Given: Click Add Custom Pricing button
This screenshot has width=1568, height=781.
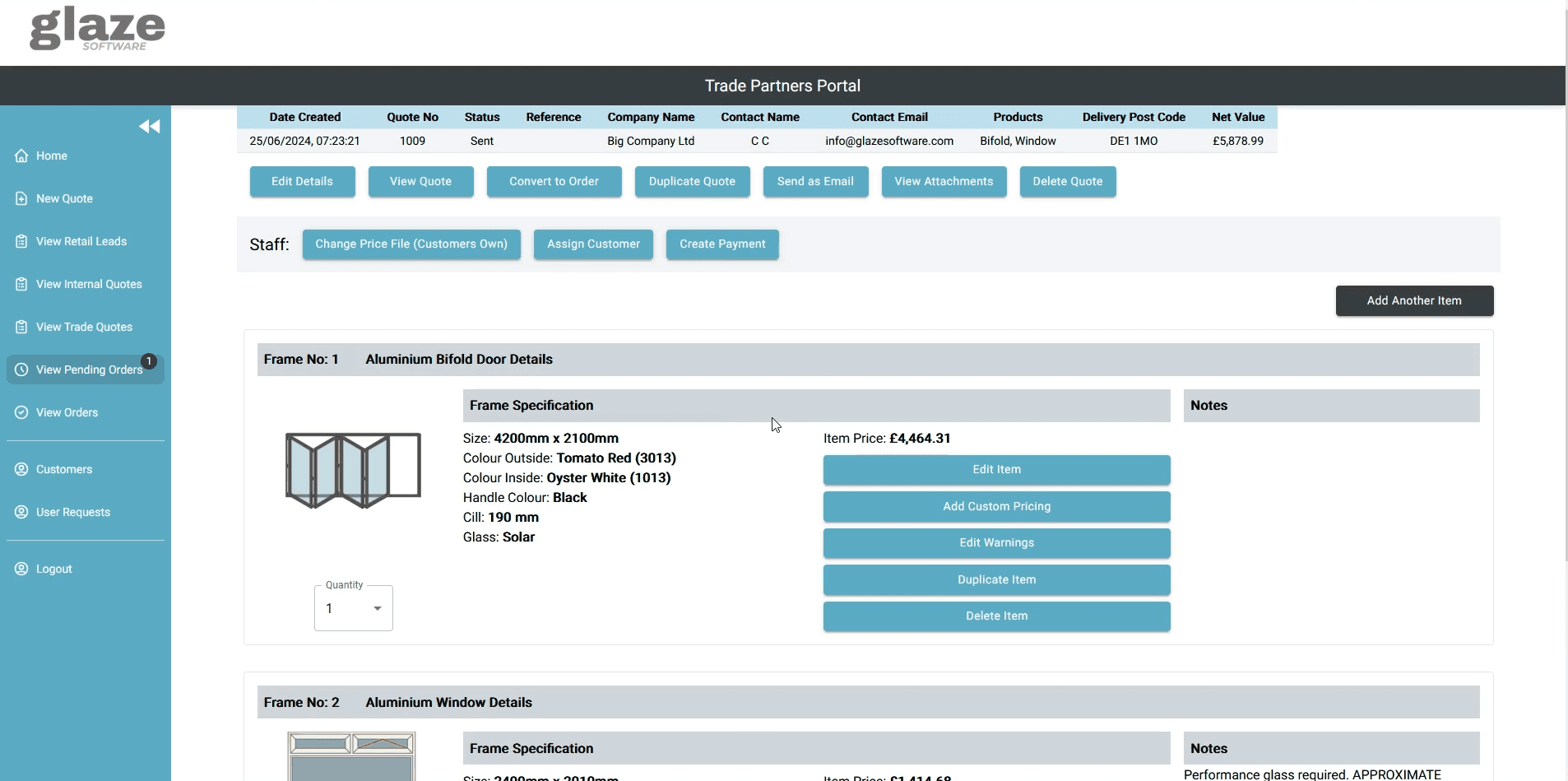Looking at the screenshot, I should (996, 506).
